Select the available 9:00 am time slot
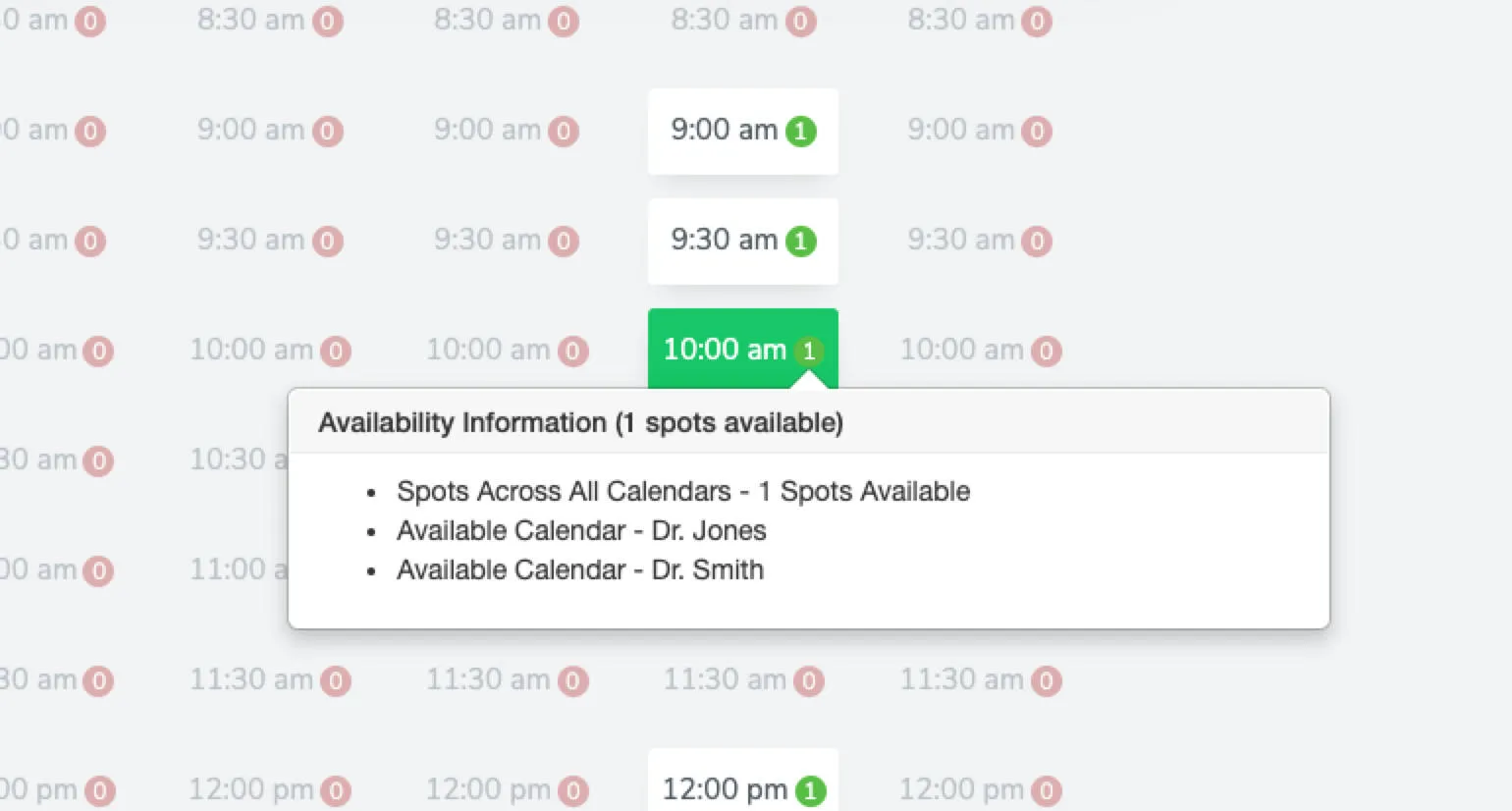Viewport: 1512px width, 811px height. click(x=743, y=131)
